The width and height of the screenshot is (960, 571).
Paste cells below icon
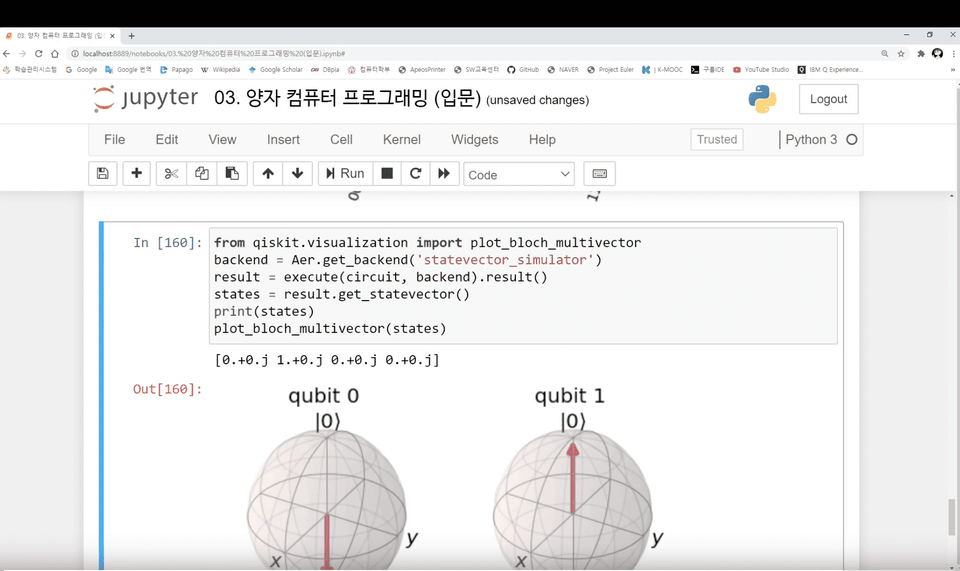(232, 174)
